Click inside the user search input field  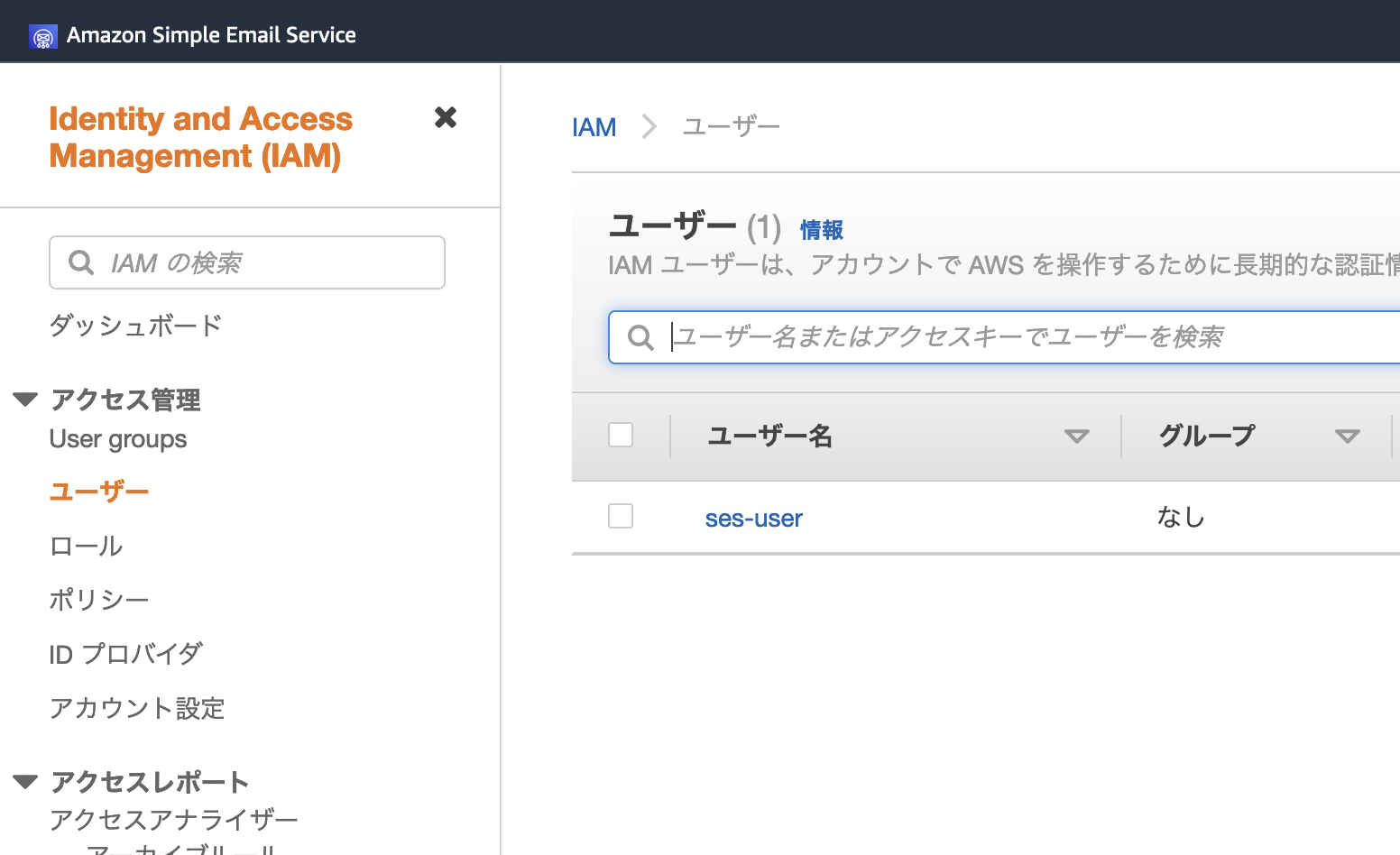[x=902, y=337]
